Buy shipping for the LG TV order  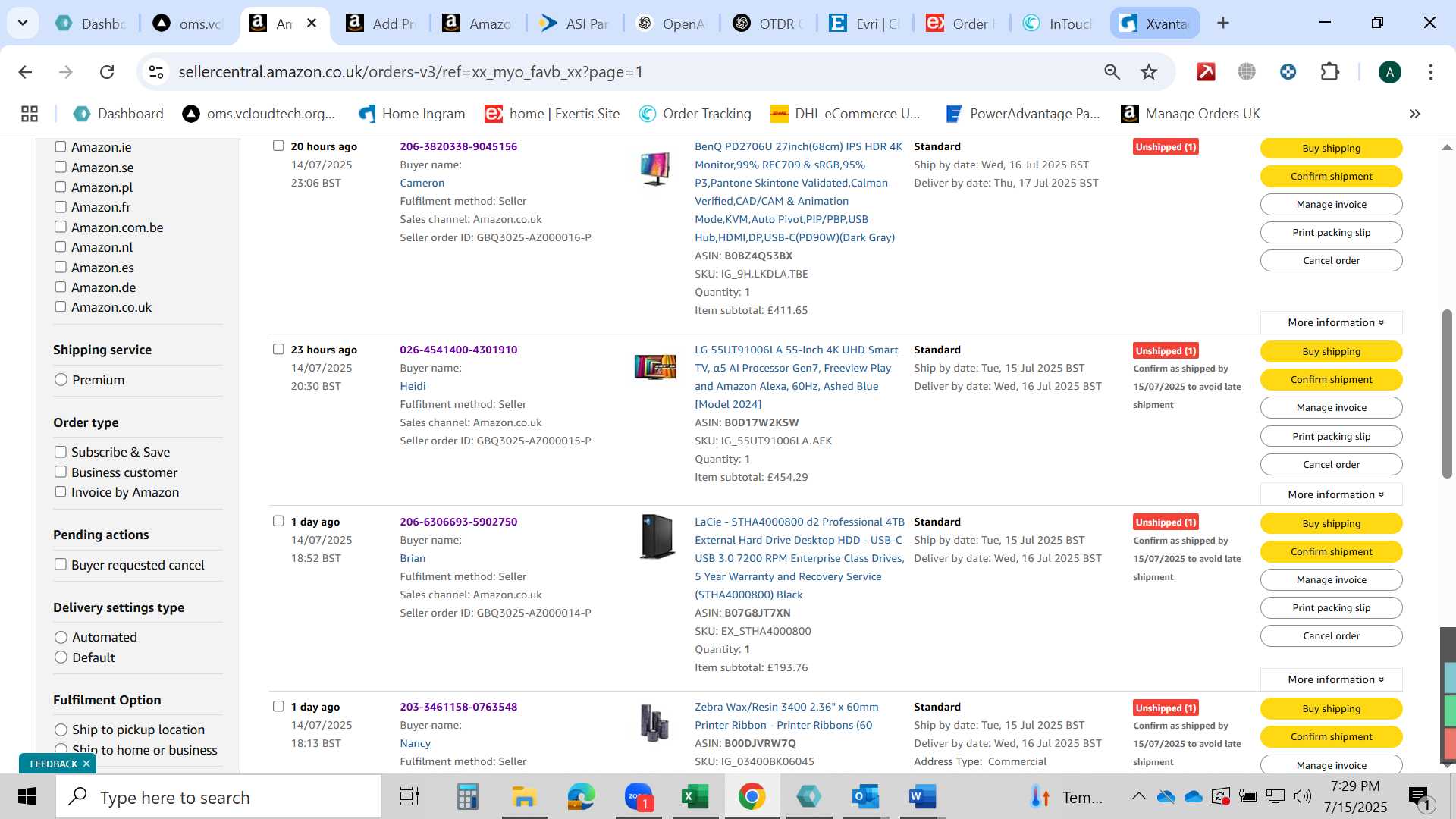coord(1331,352)
